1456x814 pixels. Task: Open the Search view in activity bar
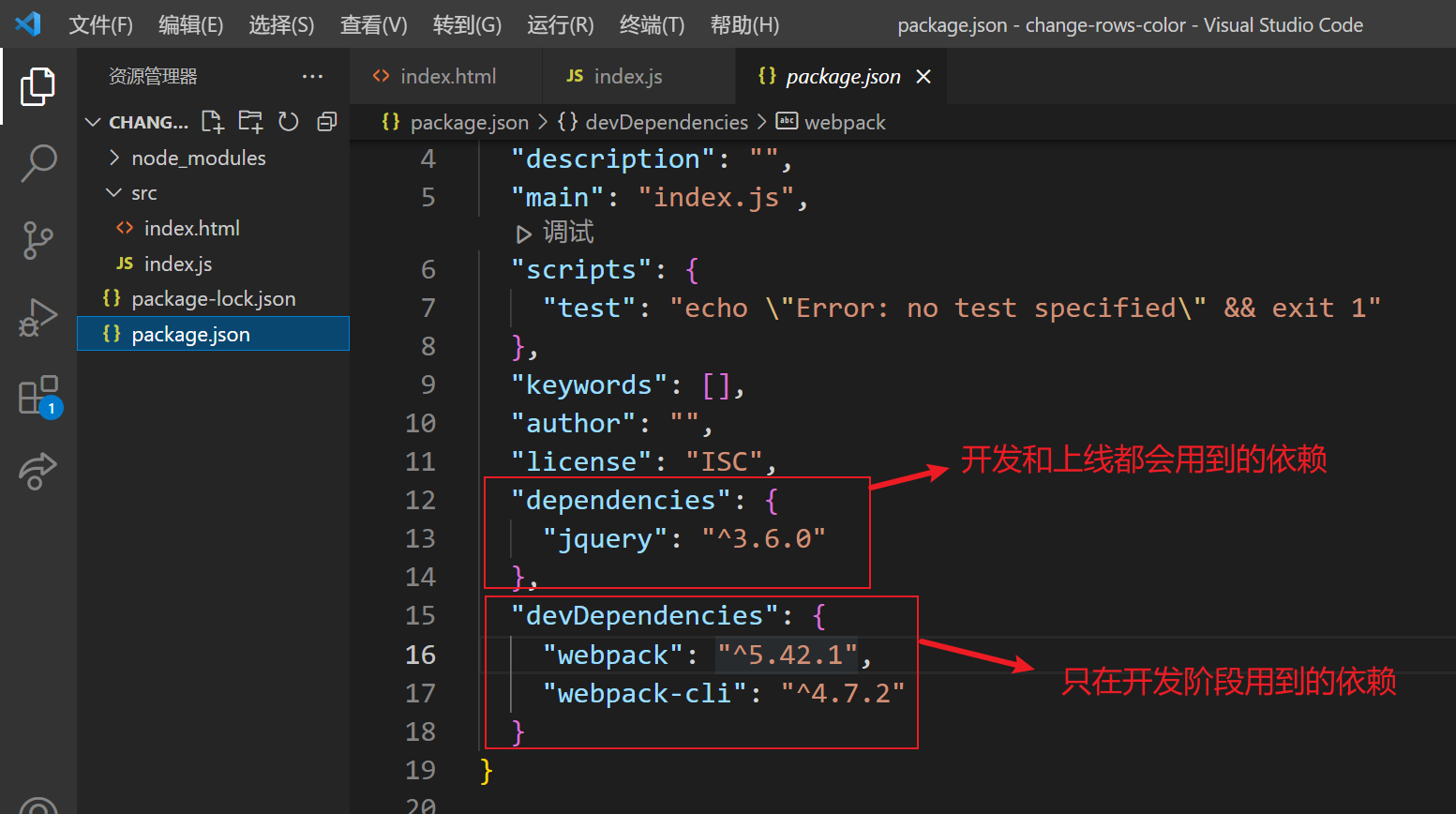click(38, 163)
